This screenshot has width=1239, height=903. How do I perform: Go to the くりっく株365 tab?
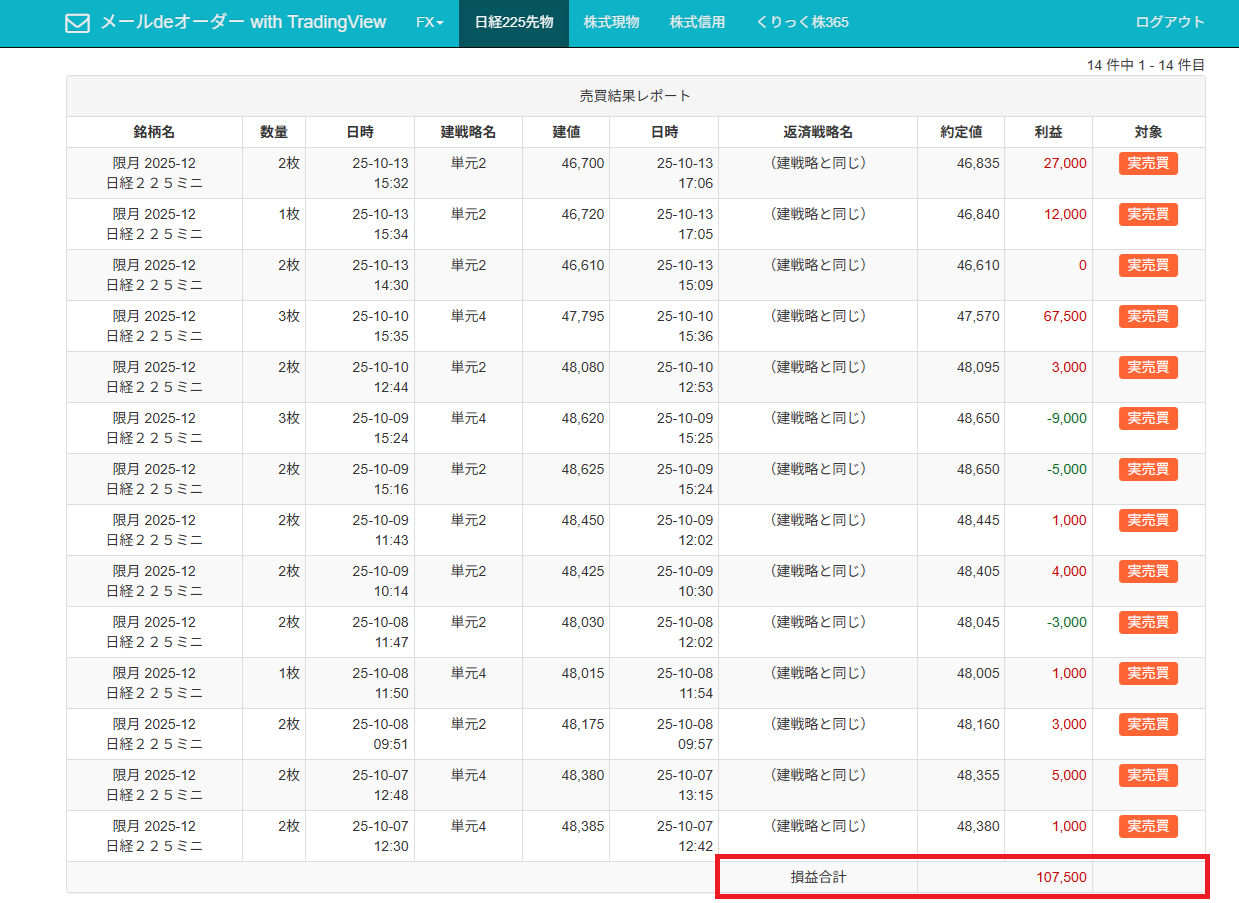(802, 22)
